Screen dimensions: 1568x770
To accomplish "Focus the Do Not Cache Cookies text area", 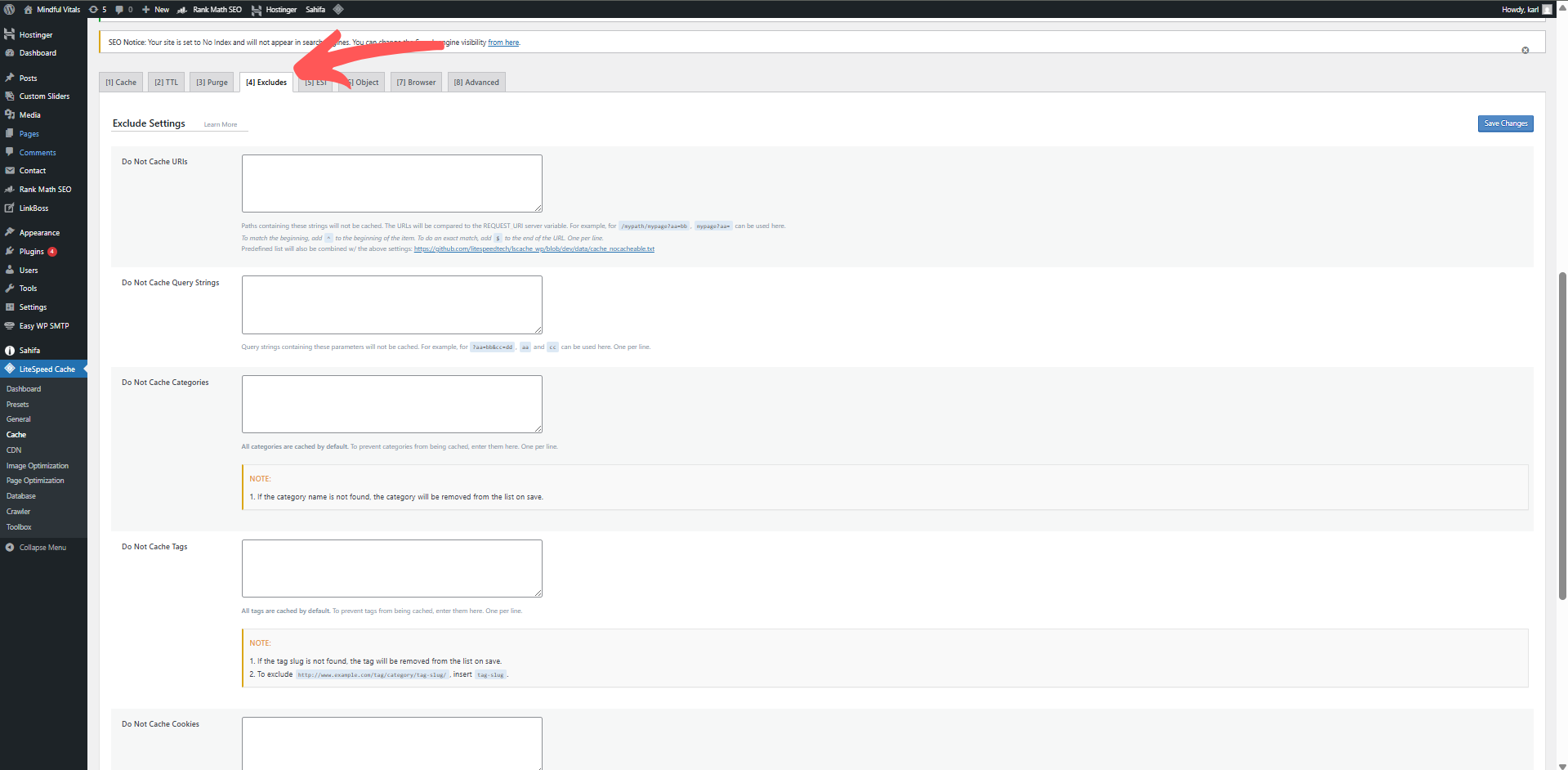I will 392,743.
